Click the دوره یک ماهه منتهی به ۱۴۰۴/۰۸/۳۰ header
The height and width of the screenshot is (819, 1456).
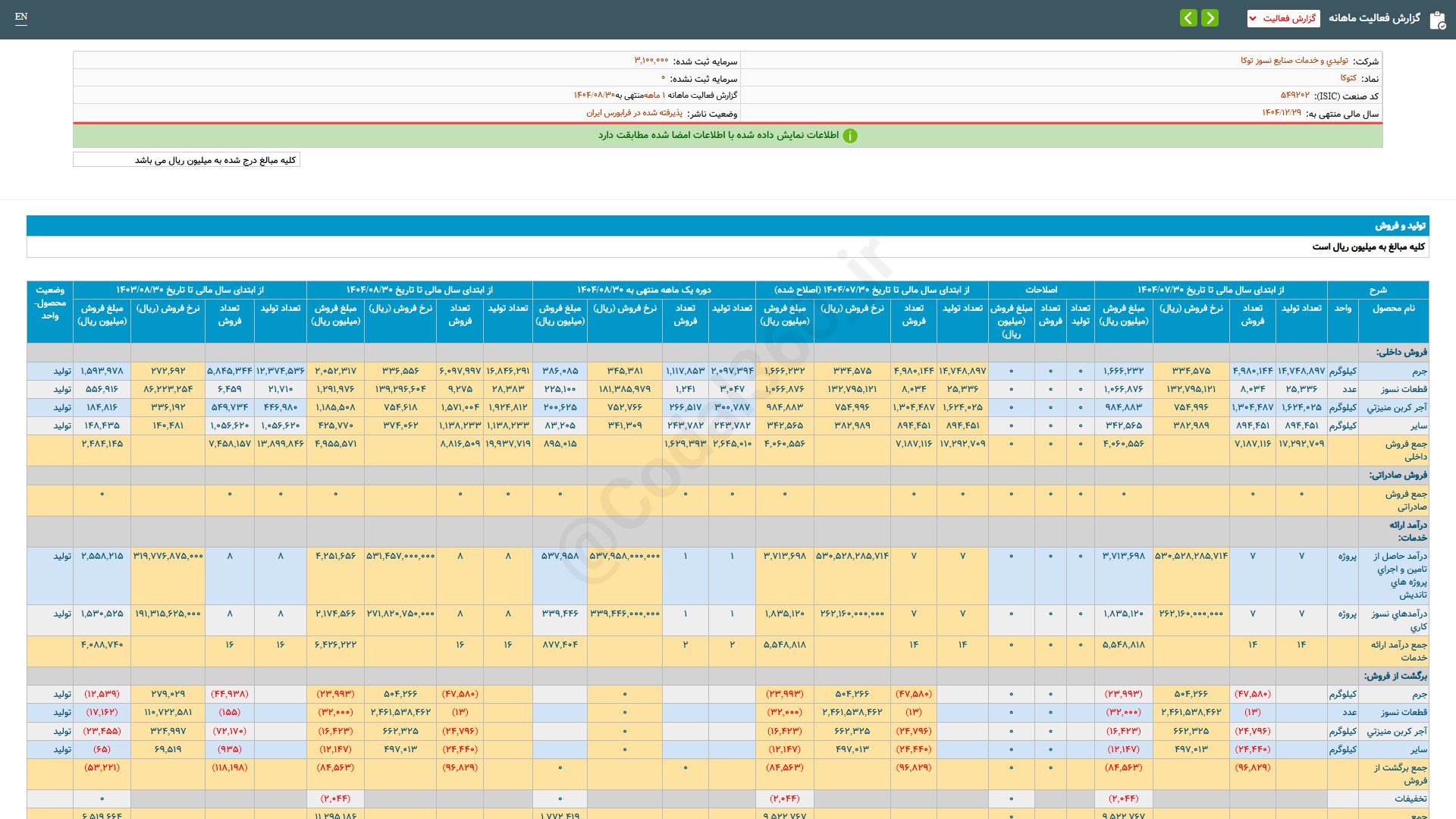coord(643,290)
